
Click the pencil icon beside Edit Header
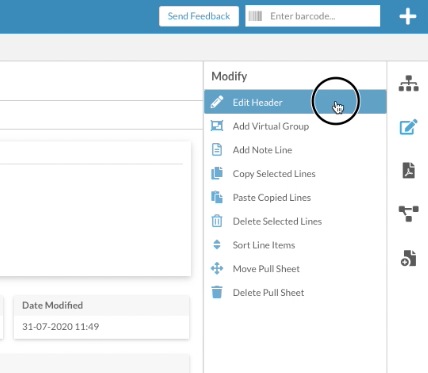217,102
